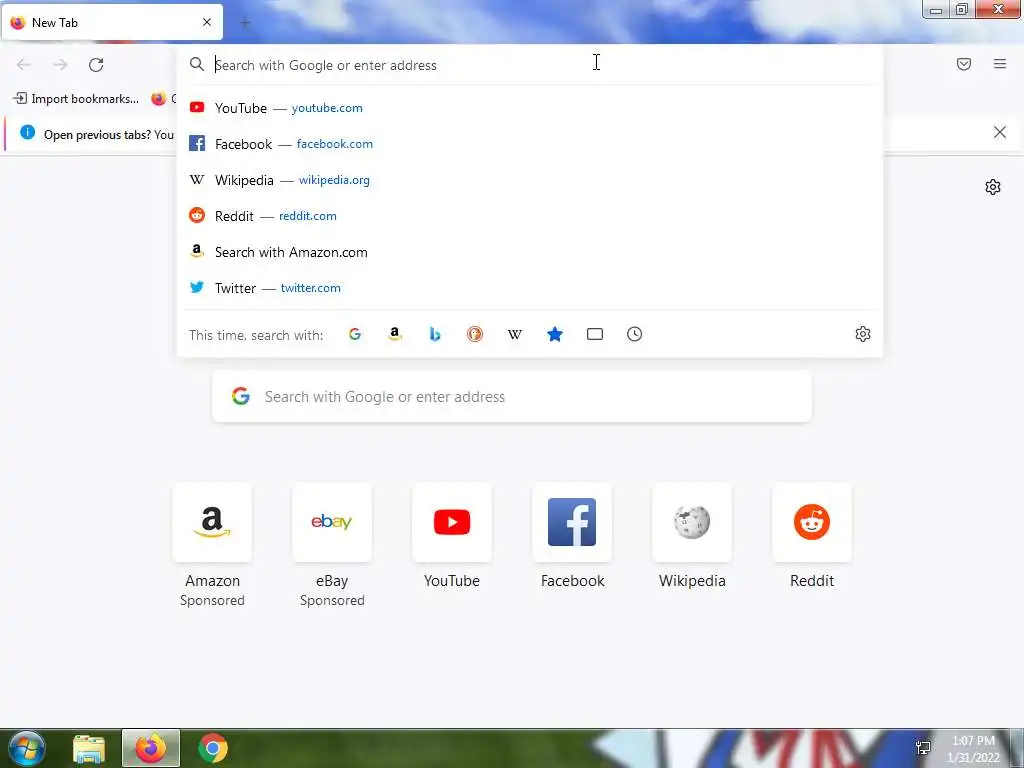Choose YouTube suggestion youtube.com
1024x768 pixels.
[x=529, y=108]
